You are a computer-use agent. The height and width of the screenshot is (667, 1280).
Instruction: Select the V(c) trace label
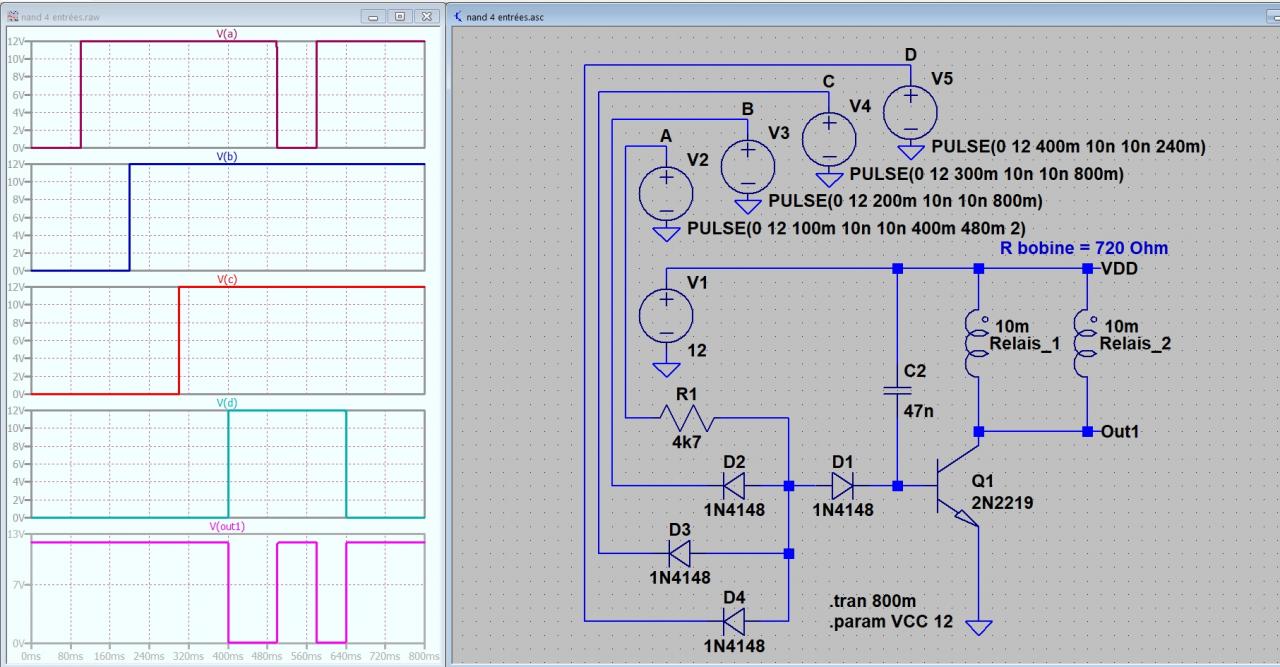(x=227, y=280)
